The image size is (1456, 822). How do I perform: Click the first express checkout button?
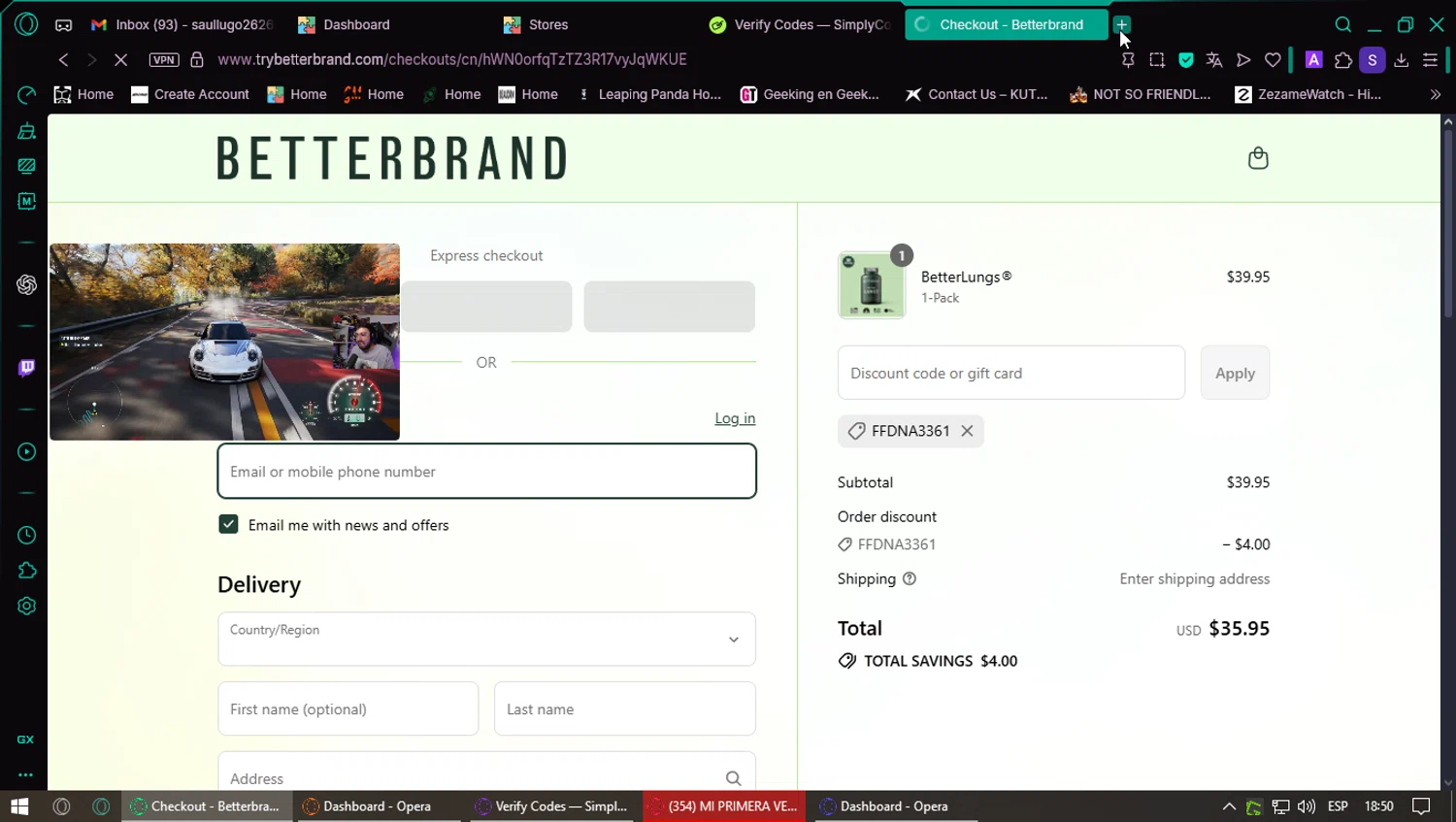tap(486, 307)
